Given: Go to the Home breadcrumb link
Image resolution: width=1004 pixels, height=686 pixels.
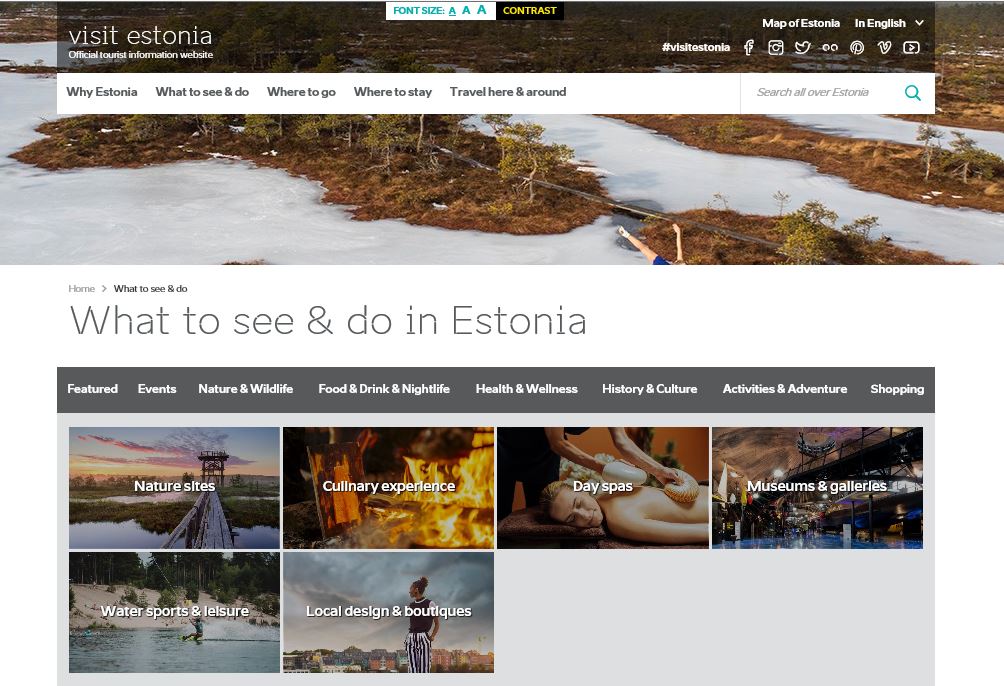Looking at the screenshot, I should coord(81,289).
